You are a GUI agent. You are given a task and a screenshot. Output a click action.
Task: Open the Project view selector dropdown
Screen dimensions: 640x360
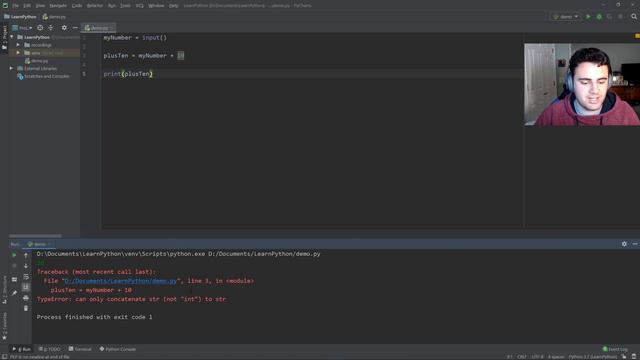pos(22,28)
